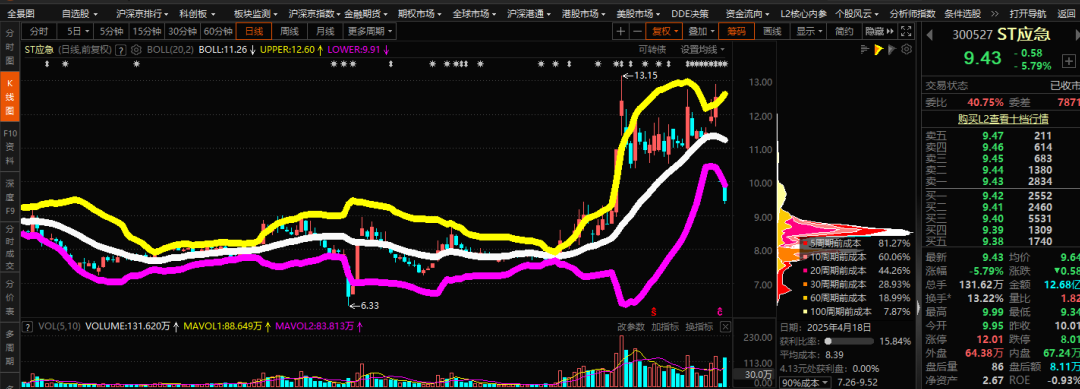Close the VOL sub-chart with the X icon
Screen dimensions: 1080x389
(x=725, y=327)
